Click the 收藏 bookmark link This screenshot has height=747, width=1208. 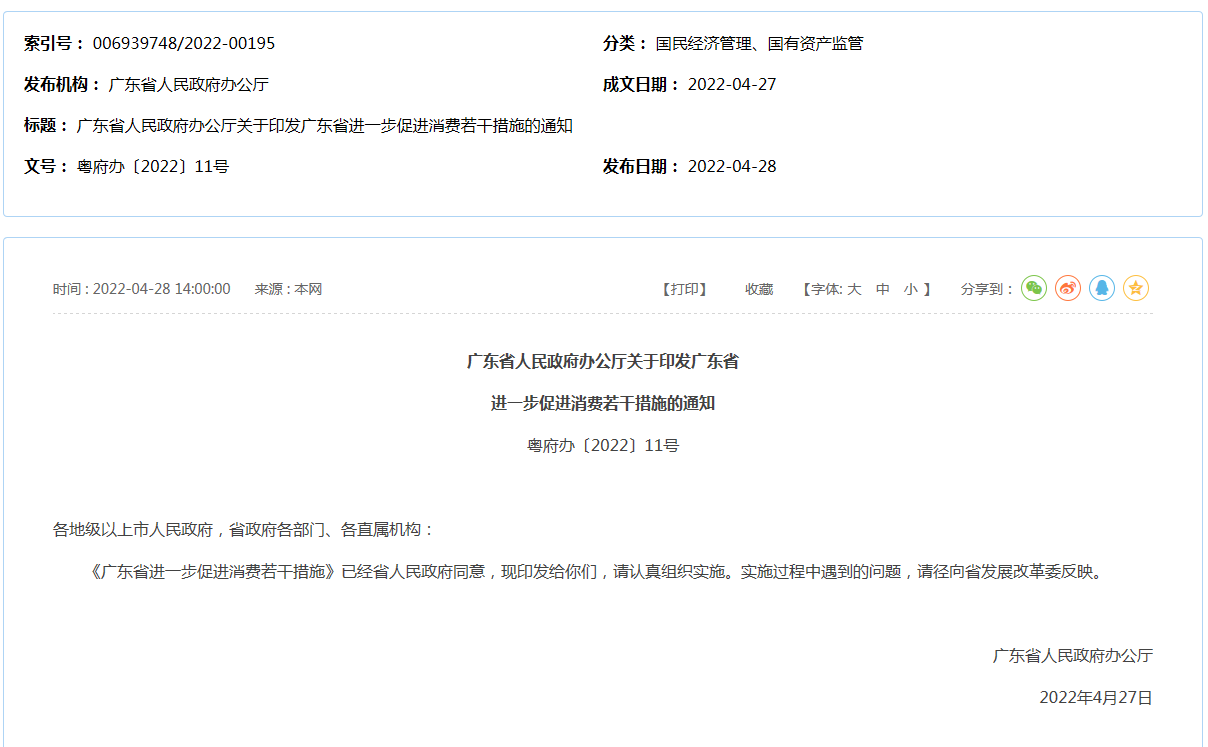(759, 289)
